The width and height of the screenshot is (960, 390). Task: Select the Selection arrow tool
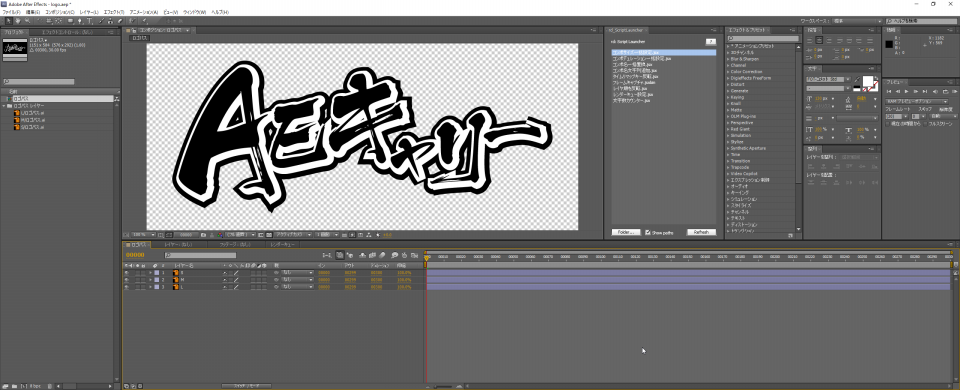point(8,20)
